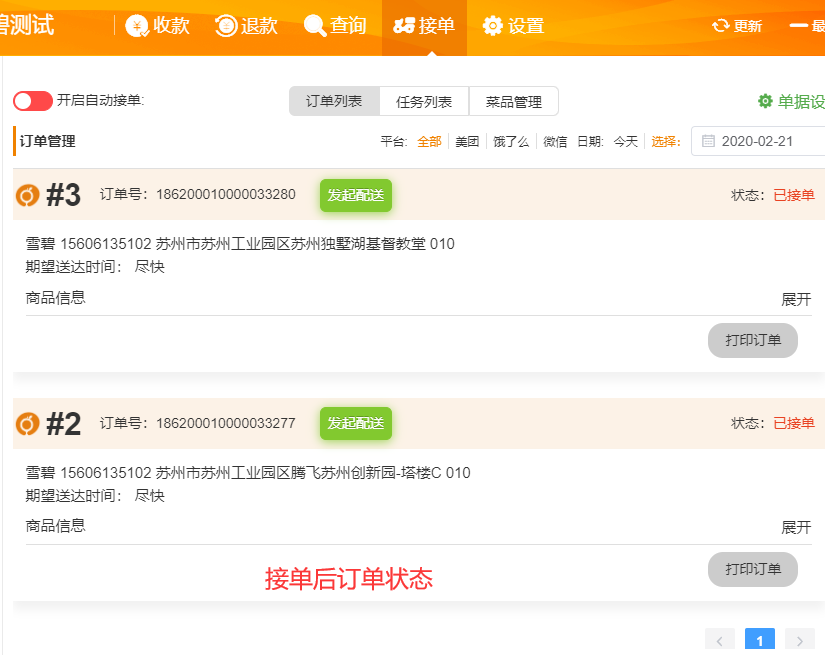Viewport: 825px width, 655px height.
Task: Expand 商品信息 for order #3
Action: 796,300
